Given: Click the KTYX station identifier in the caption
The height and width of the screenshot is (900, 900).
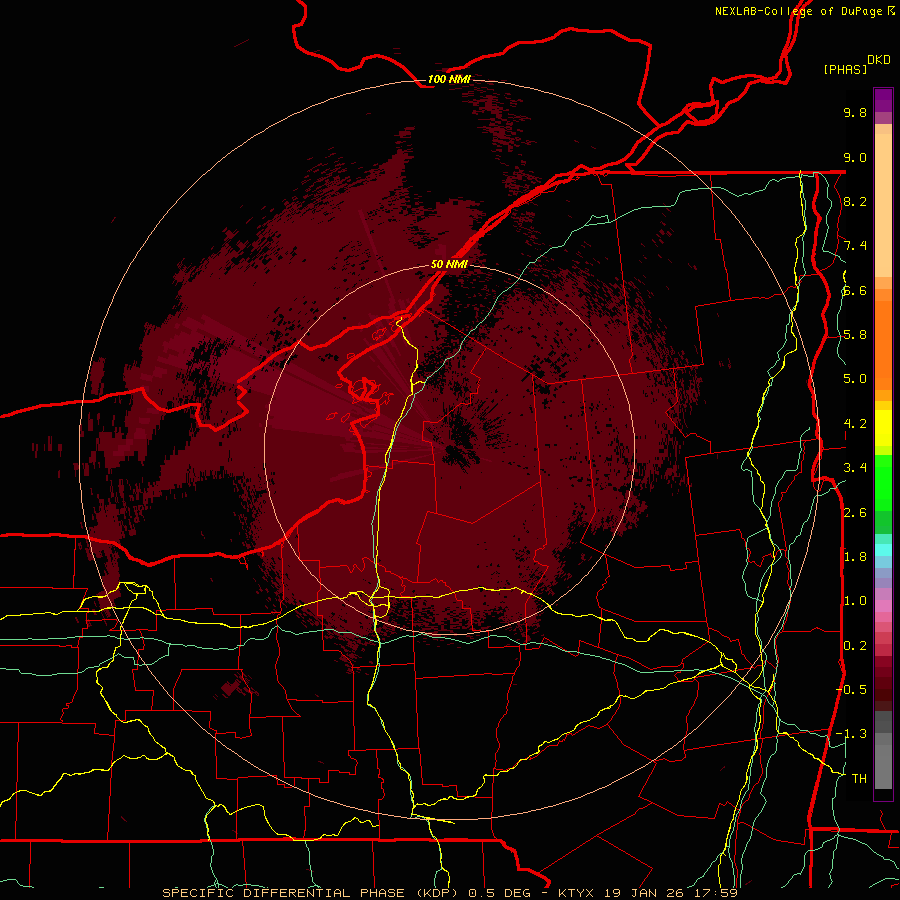Looking at the screenshot, I should tap(577, 893).
